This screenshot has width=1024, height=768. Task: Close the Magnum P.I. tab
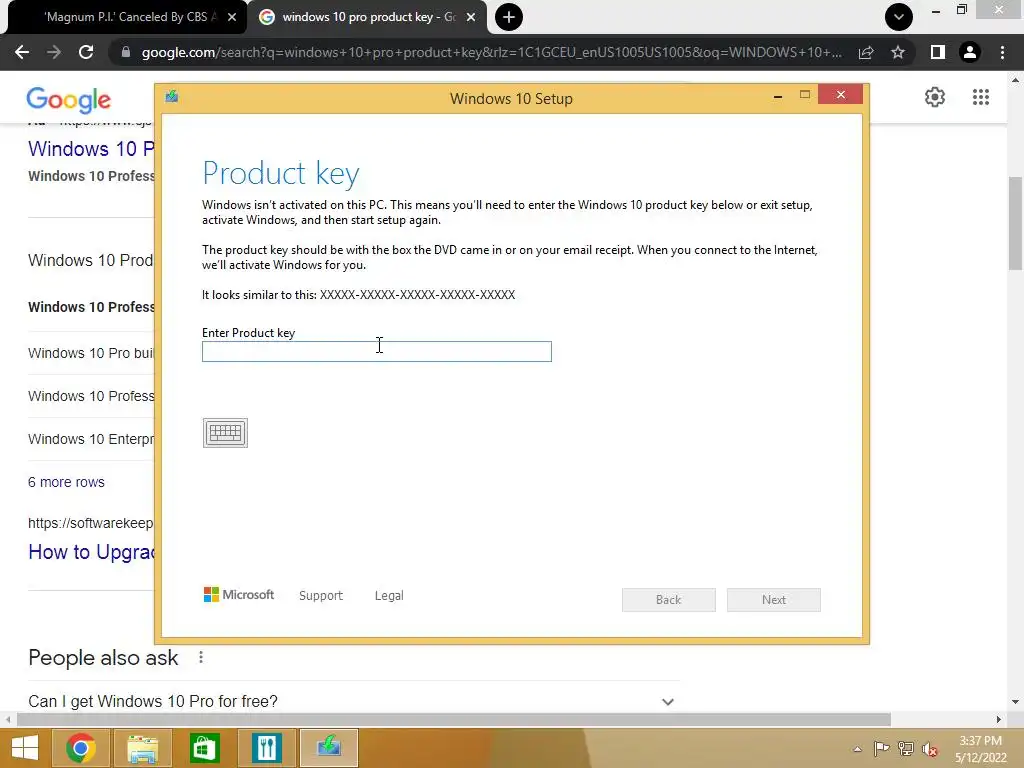pos(232,17)
